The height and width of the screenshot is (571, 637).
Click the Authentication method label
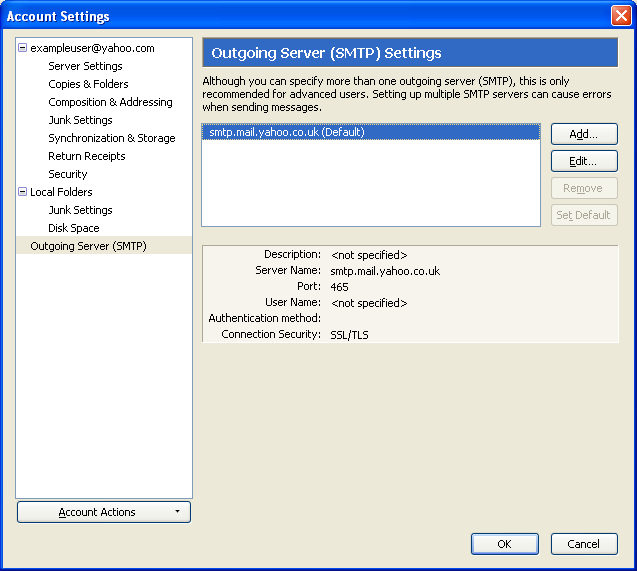point(264,318)
